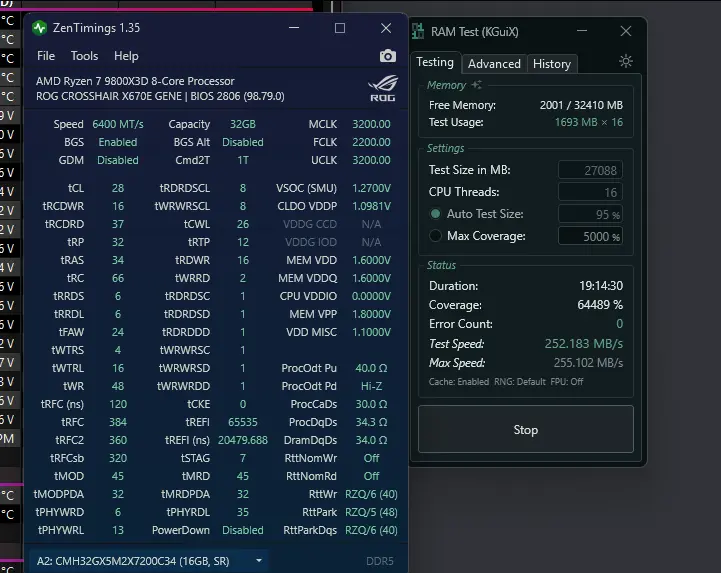Switch to the Advanced tab
Viewport: 721px width, 573px height.
tap(494, 63)
